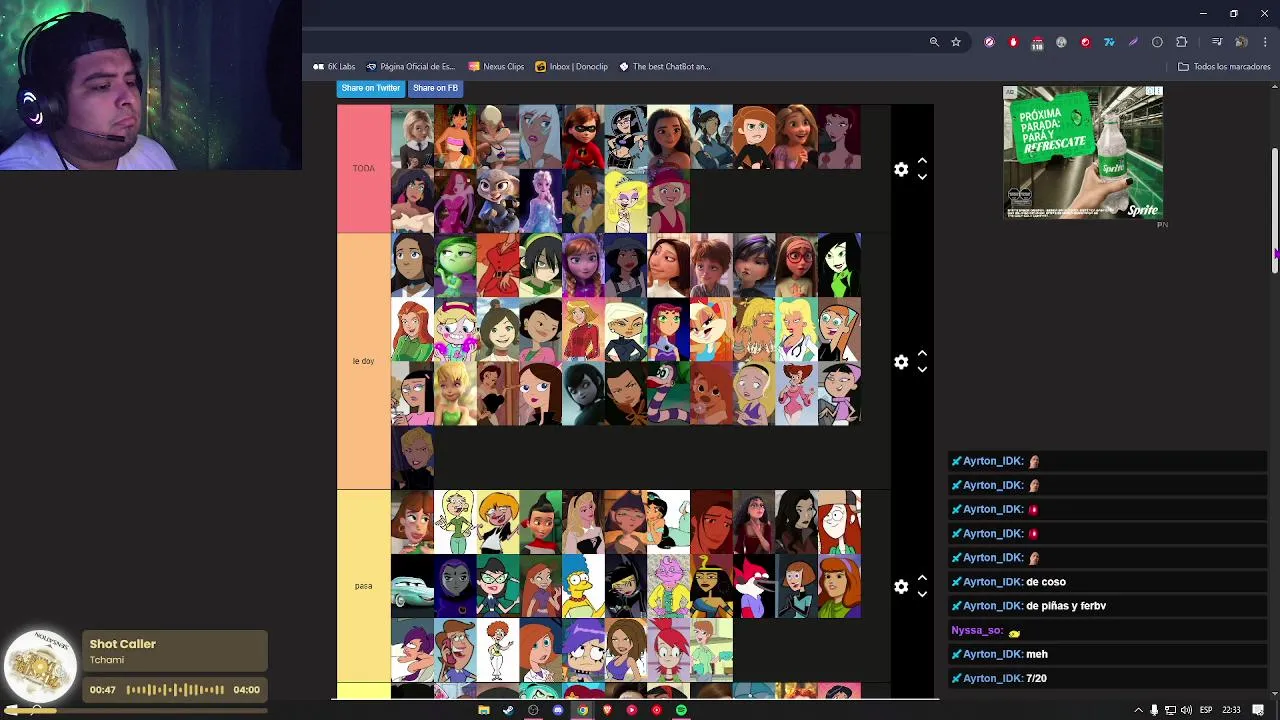
Task: Select the Marge Simpson character image
Action: [x=583, y=587]
